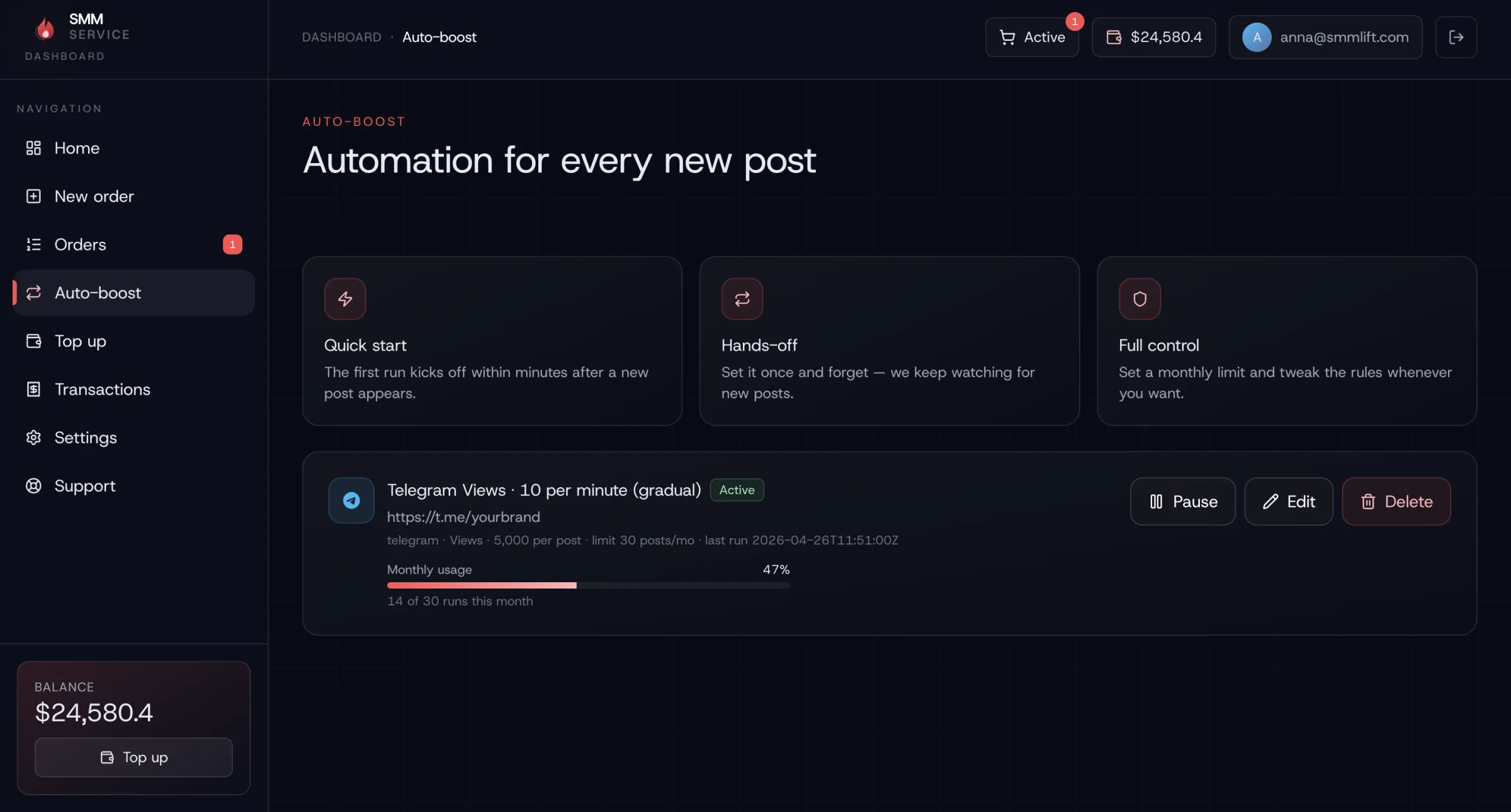
Task: Click Top up button in balance card
Action: [133, 757]
